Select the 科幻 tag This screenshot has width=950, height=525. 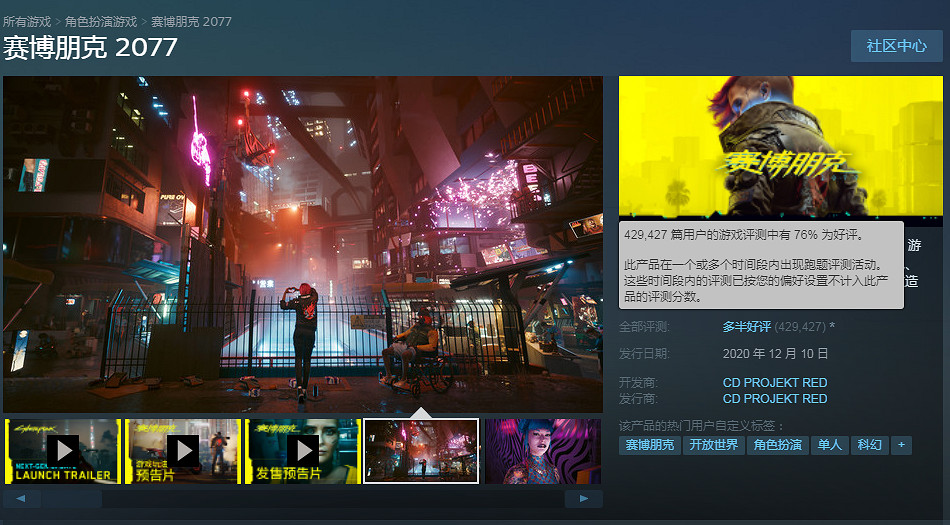869,445
